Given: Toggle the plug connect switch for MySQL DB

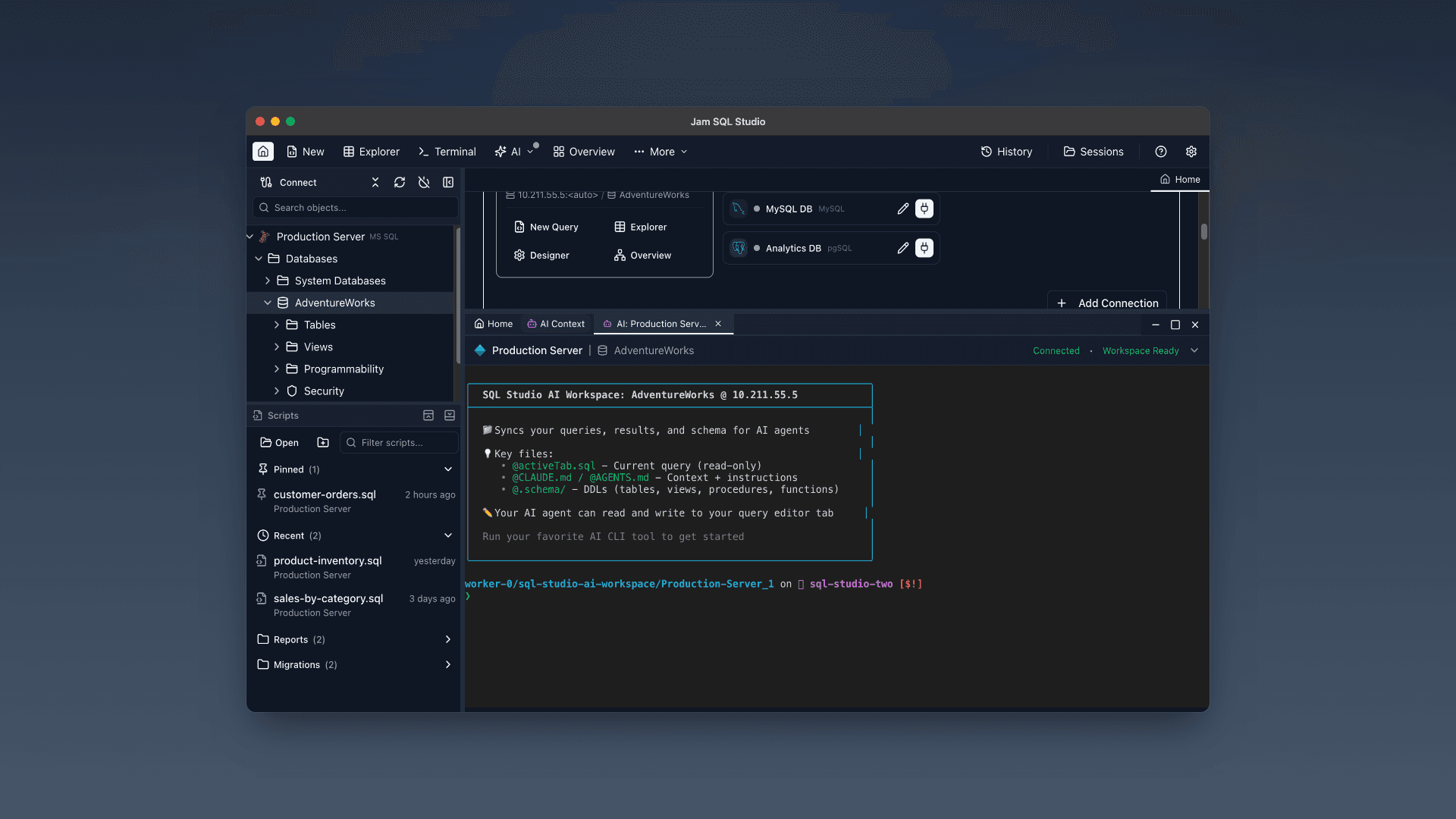Looking at the screenshot, I should point(924,209).
